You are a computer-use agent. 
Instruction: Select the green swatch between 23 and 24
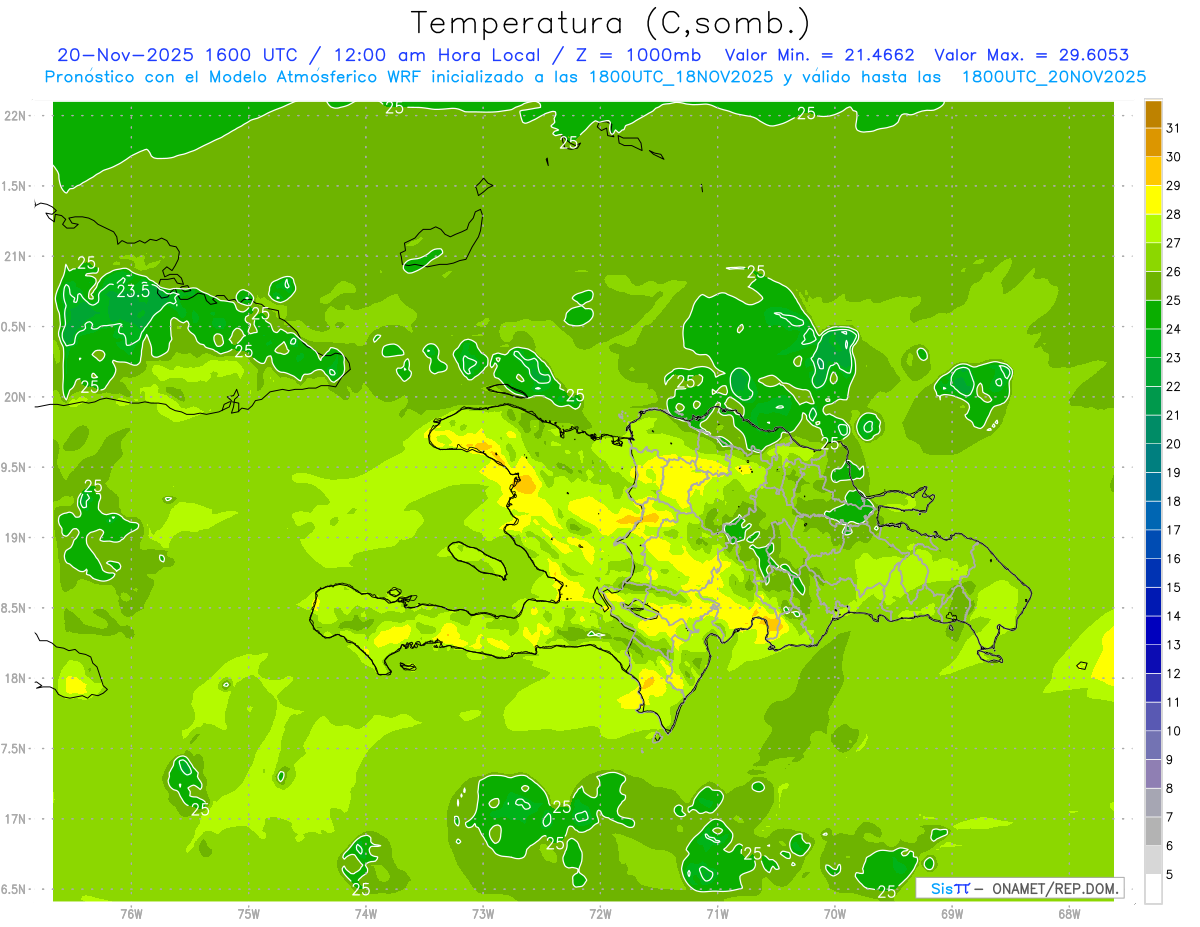click(x=1153, y=343)
